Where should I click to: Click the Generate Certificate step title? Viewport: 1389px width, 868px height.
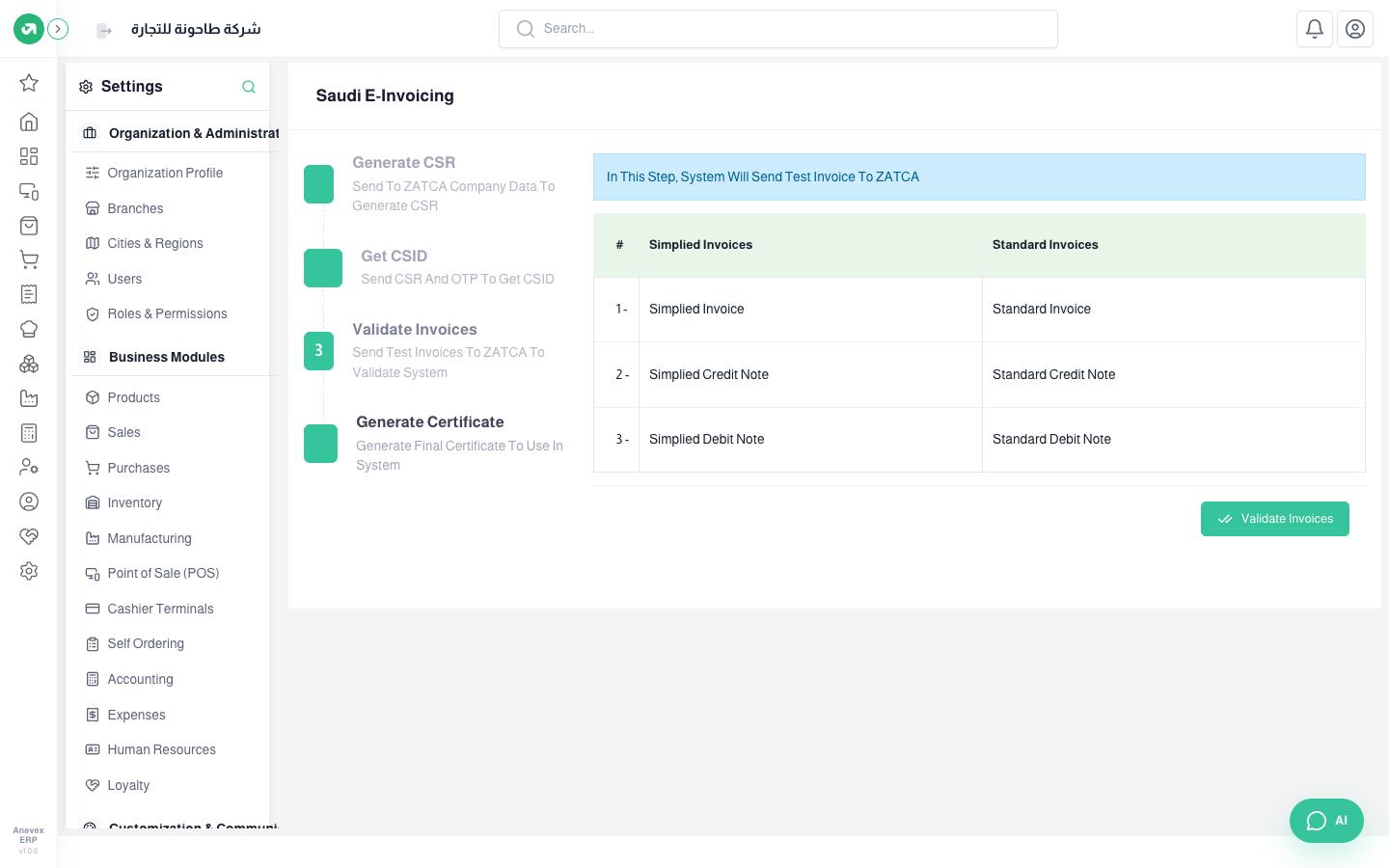click(430, 421)
